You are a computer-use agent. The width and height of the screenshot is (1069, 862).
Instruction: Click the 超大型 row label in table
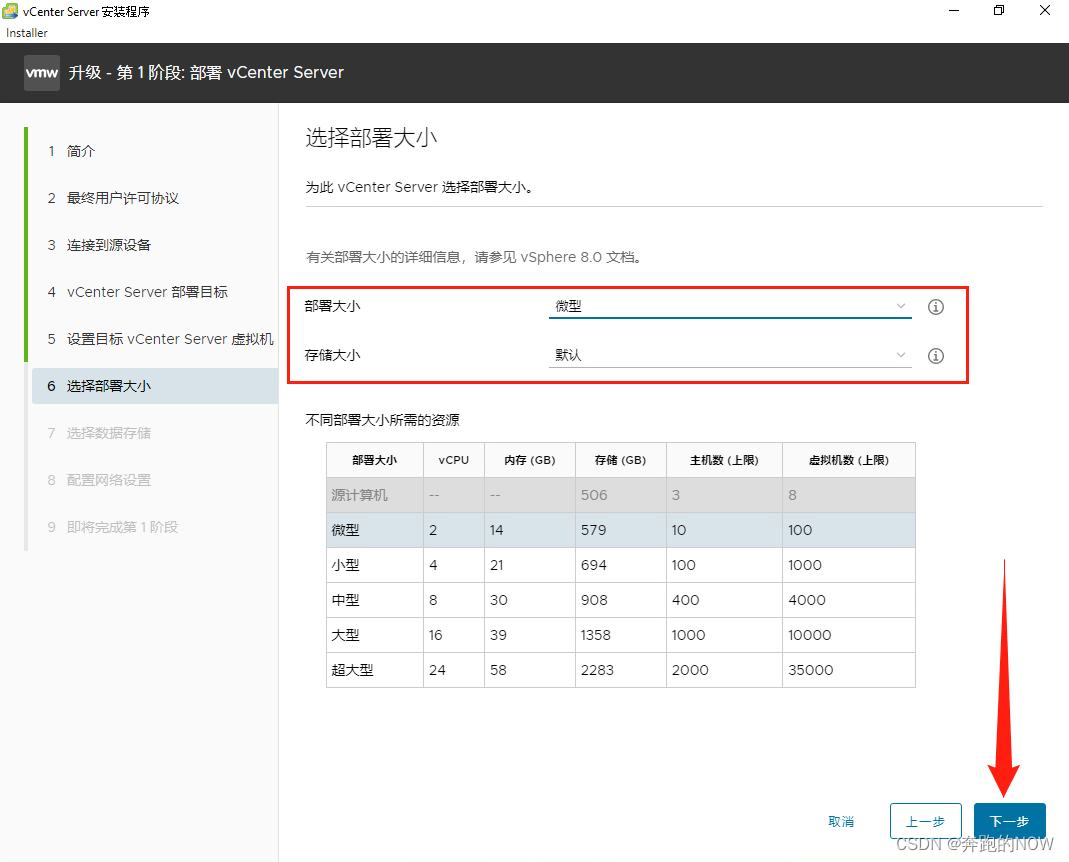coord(352,670)
